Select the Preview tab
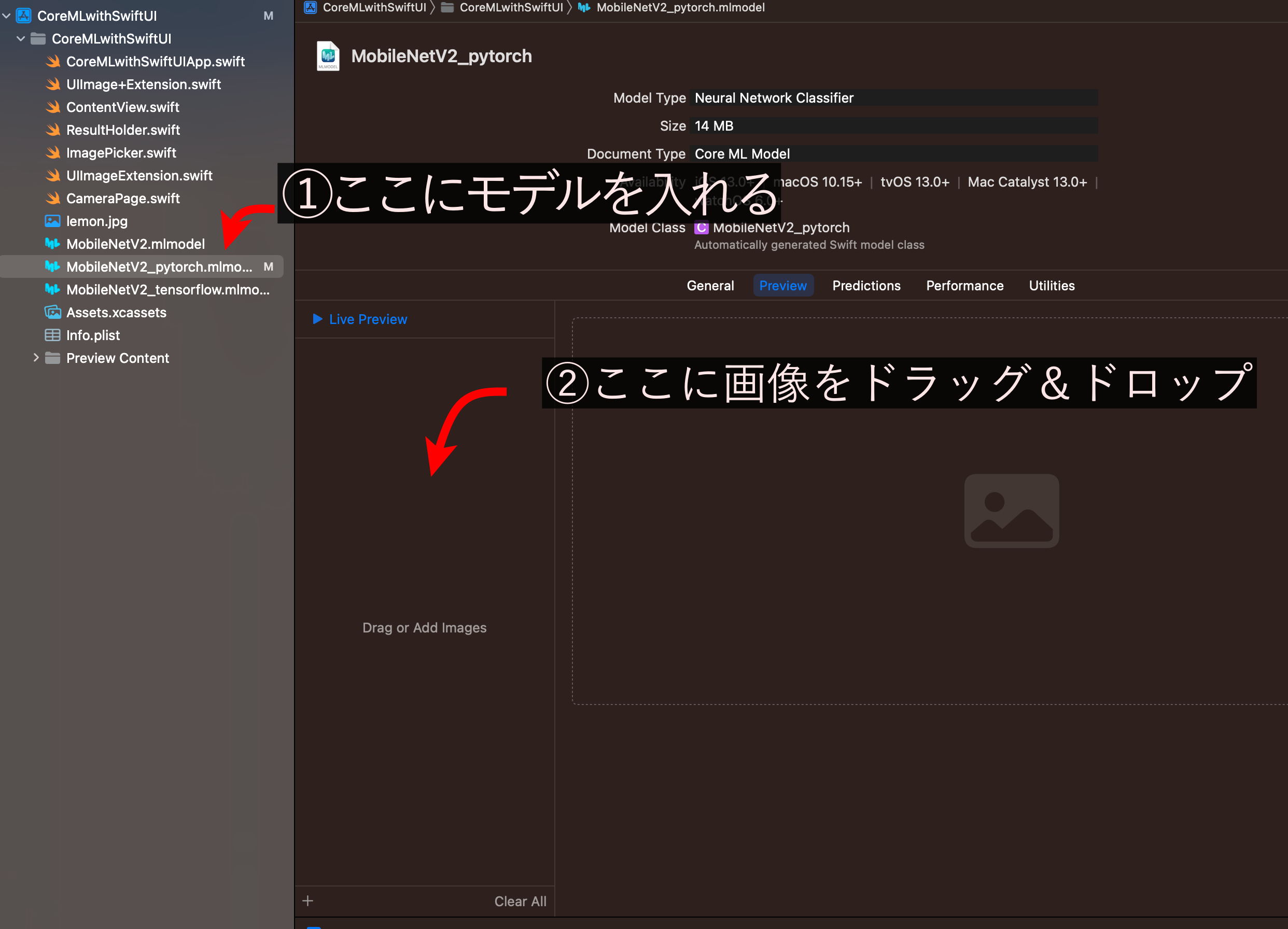The width and height of the screenshot is (1288, 929). (782, 285)
